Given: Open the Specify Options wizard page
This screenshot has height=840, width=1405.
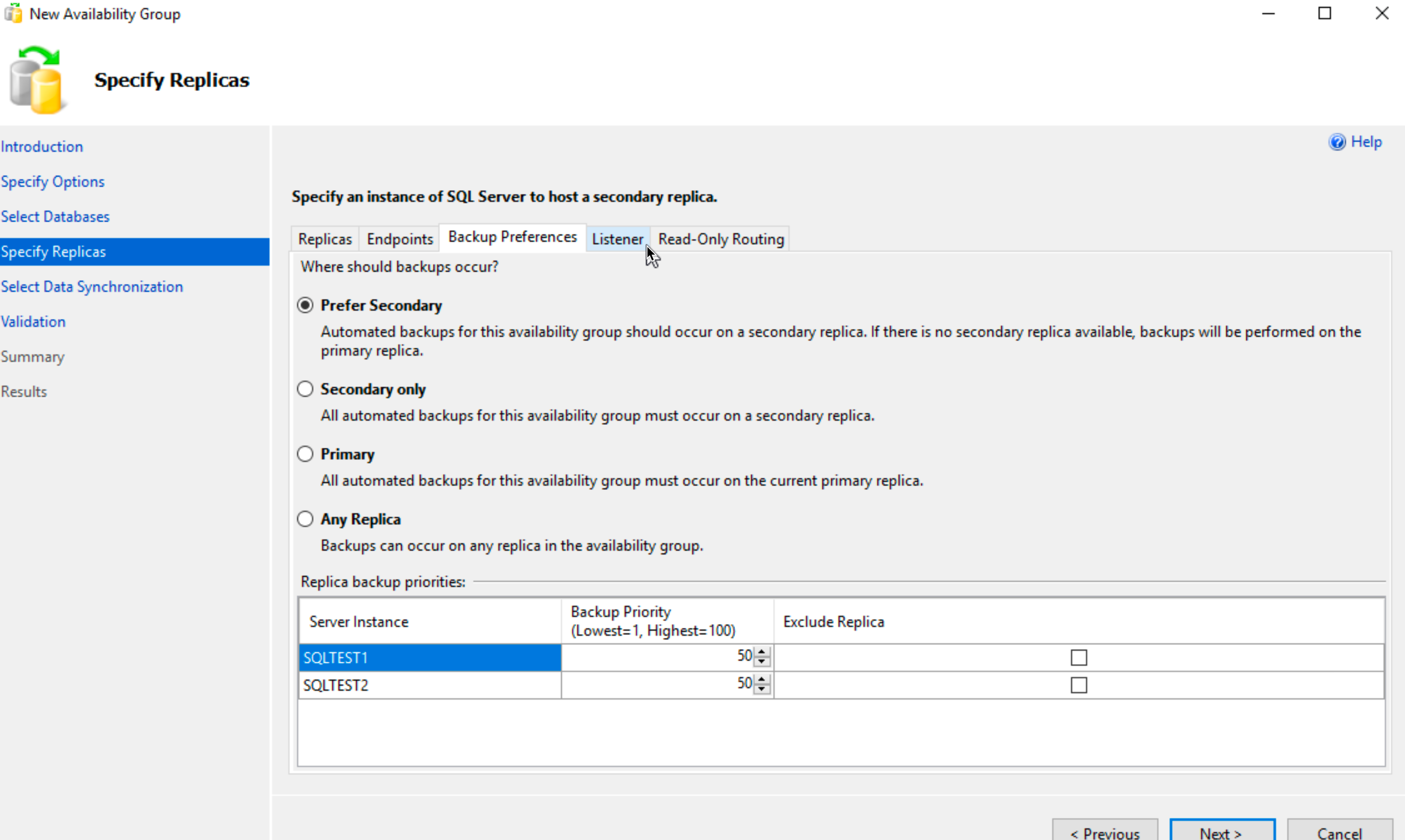Looking at the screenshot, I should (53, 182).
